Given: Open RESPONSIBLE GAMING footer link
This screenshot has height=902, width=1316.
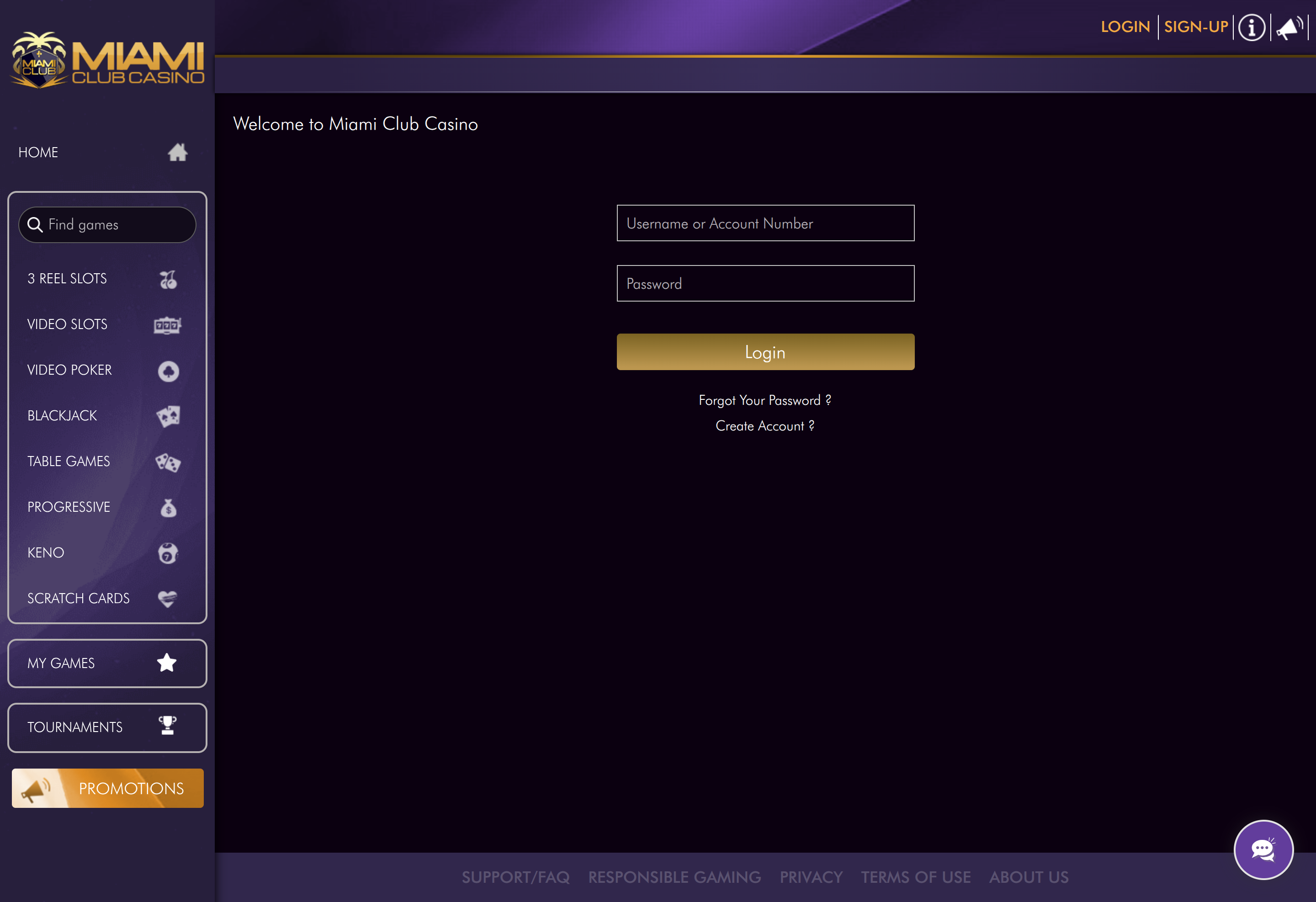Looking at the screenshot, I should [x=674, y=877].
